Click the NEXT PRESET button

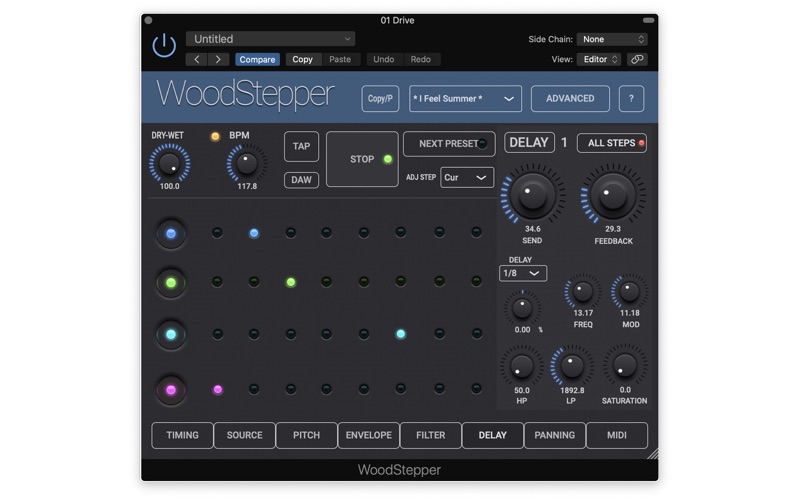click(449, 144)
